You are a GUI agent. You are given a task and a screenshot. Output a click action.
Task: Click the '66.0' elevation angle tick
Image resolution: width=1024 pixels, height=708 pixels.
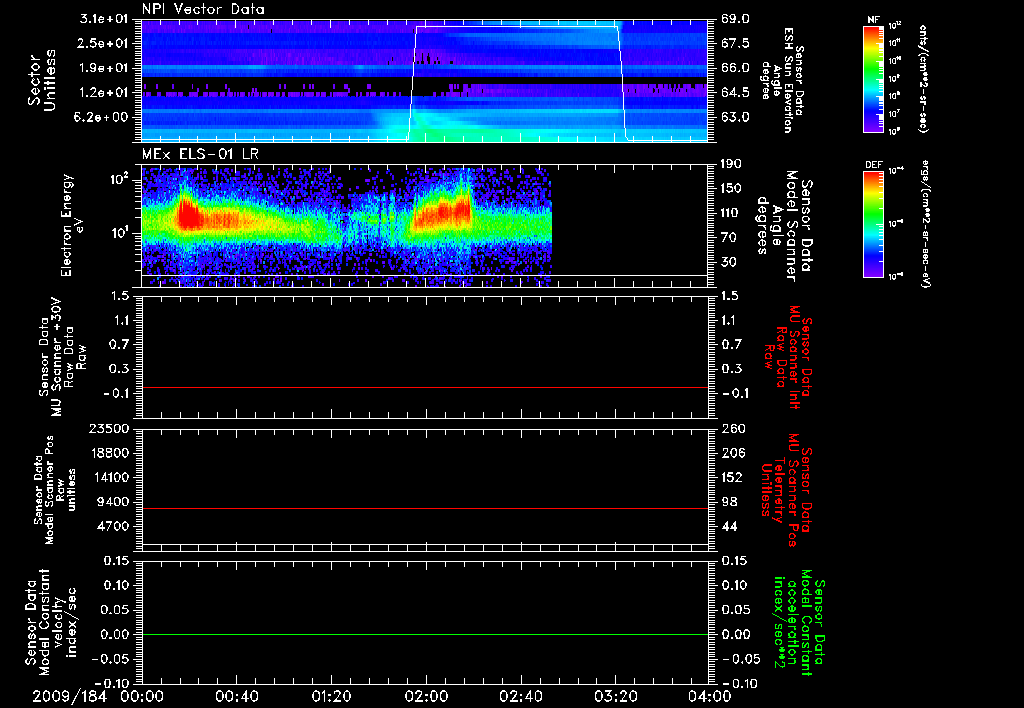(735, 68)
